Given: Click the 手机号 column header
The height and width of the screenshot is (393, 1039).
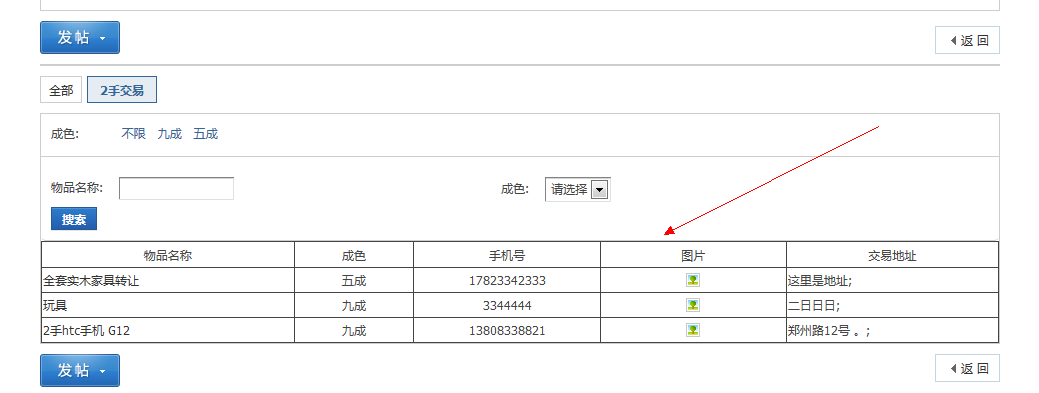Looking at the screenshot, I should [x=507, y=255].
